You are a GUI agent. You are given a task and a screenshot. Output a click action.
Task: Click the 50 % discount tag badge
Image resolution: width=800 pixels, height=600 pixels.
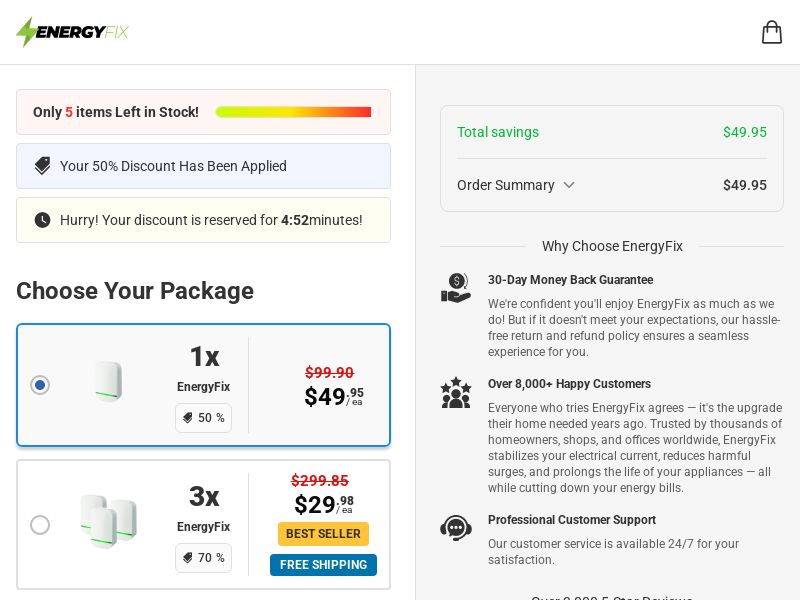[204, 418]
